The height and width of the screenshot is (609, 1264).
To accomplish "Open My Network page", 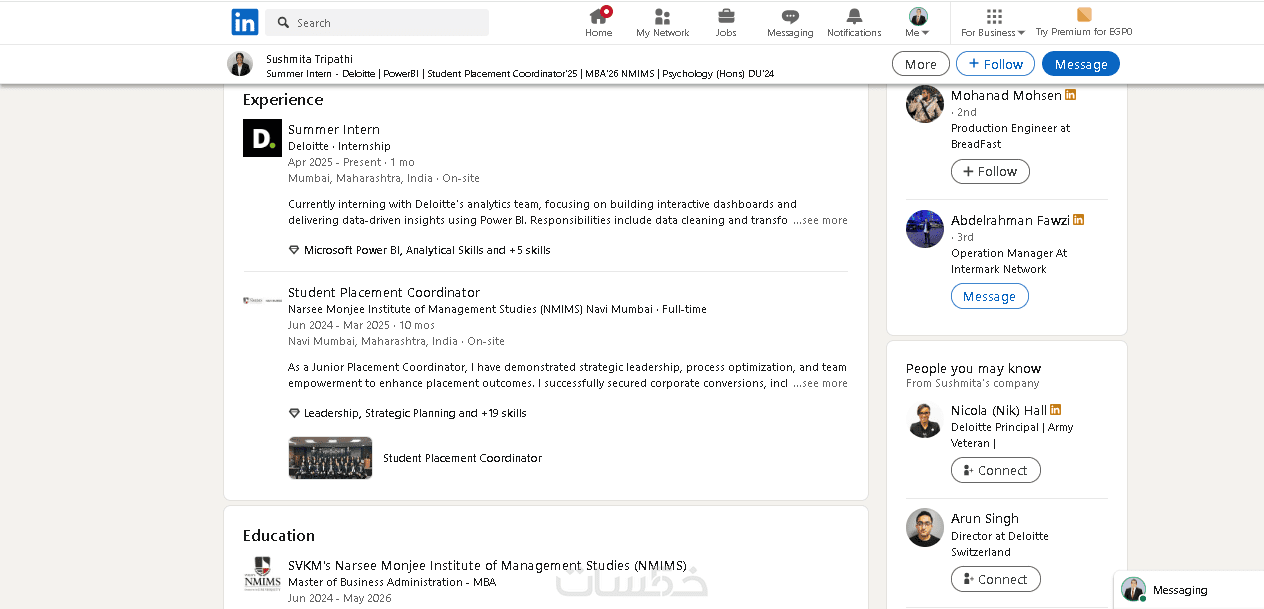I will (x=663, y=22).
